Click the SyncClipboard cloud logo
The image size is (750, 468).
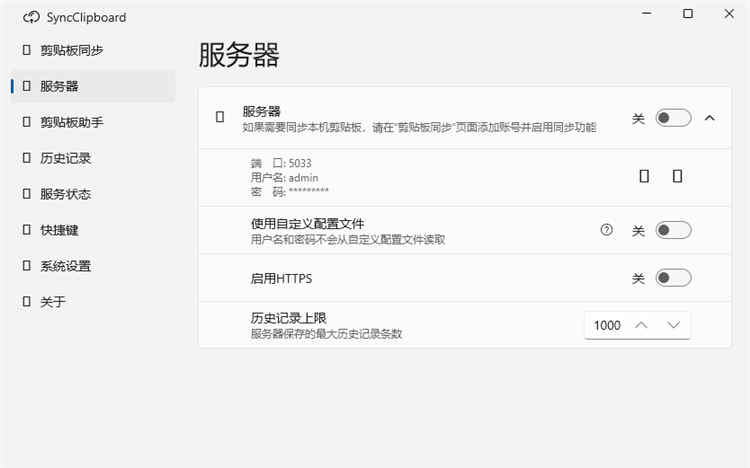click(32, 18)
